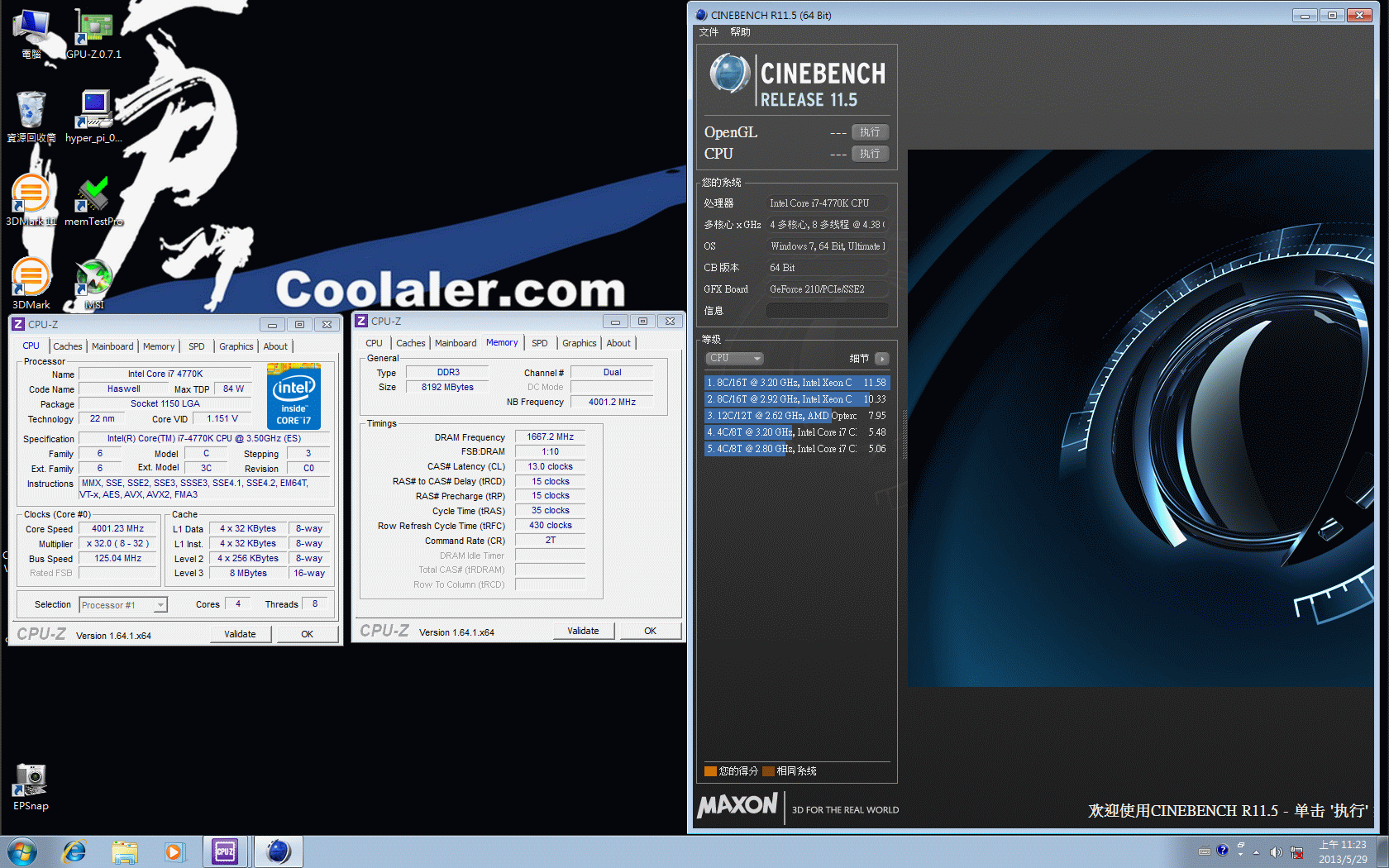1389x868 pixels.
Task: Click the brown 相同系统 legend swatch
Action: pos(768,771)
